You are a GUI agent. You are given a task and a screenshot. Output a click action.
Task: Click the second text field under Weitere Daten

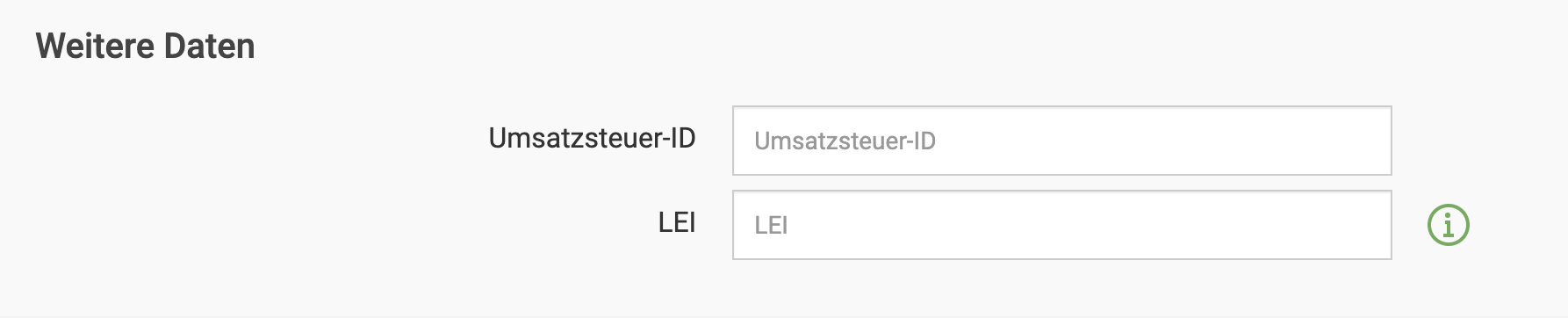[x=1062, y=225]
